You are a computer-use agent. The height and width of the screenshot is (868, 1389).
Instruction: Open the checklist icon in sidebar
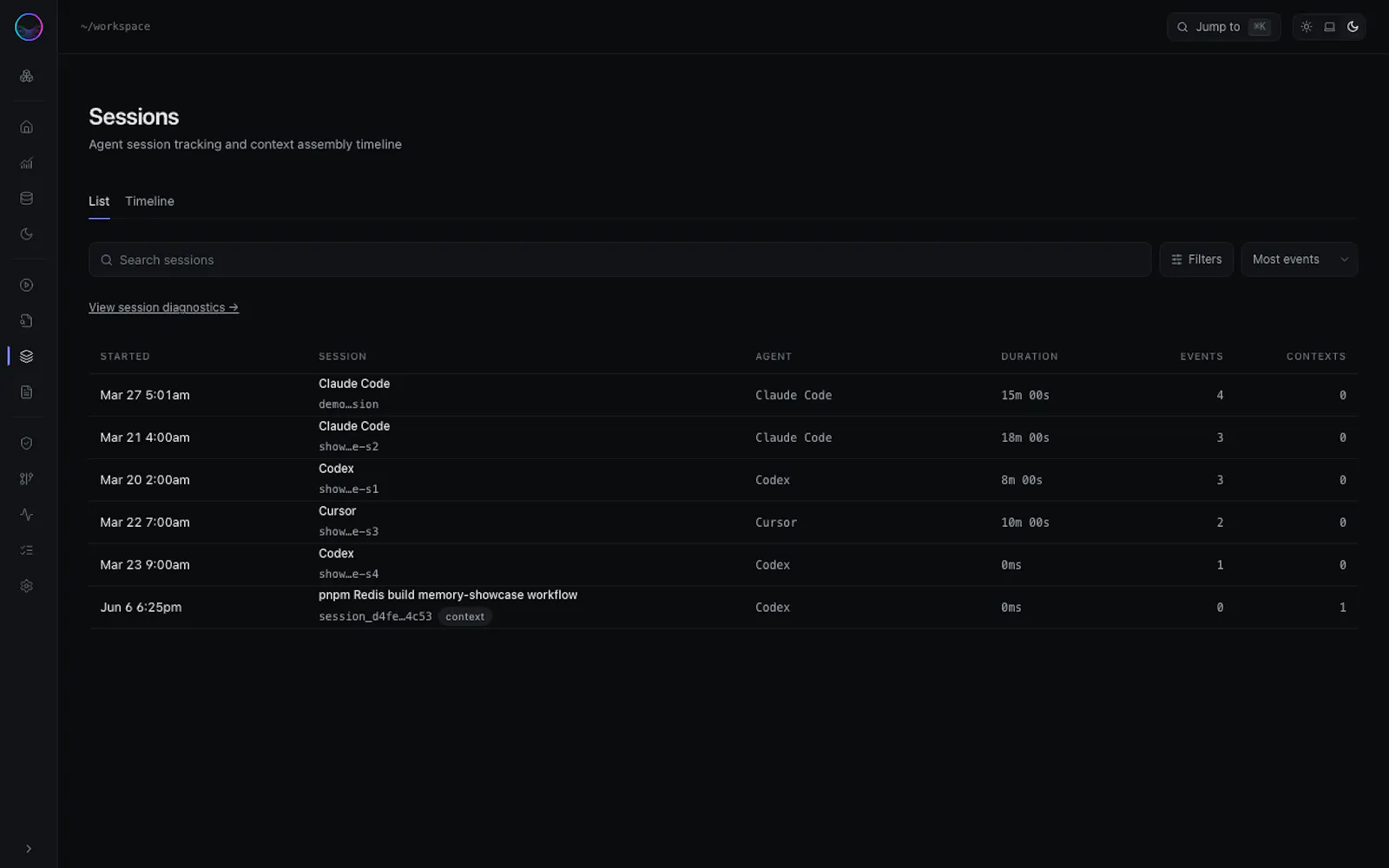(27, 550)
